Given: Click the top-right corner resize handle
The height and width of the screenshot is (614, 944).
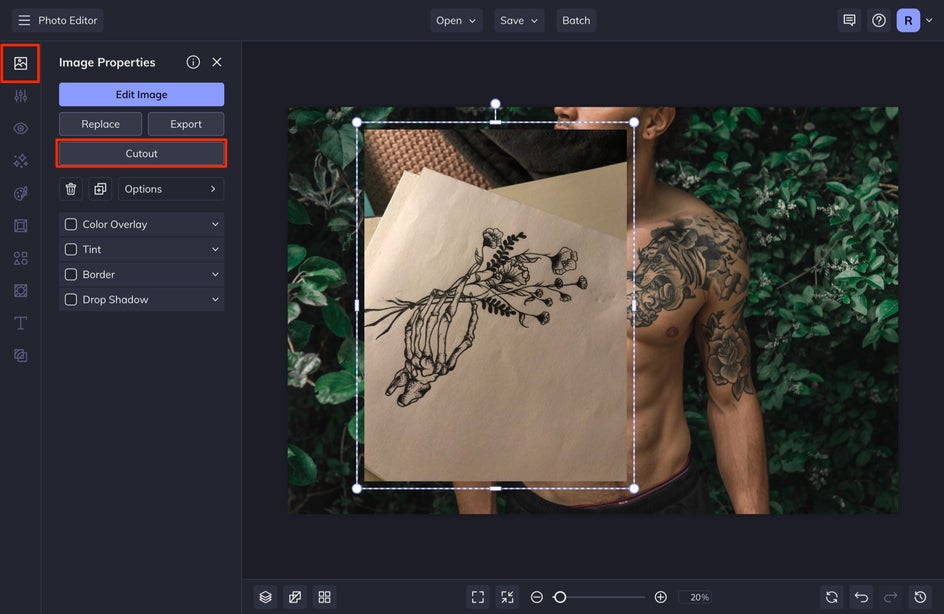Looking at the screenshot, I should pyautogui.click(x=634, y=122).
